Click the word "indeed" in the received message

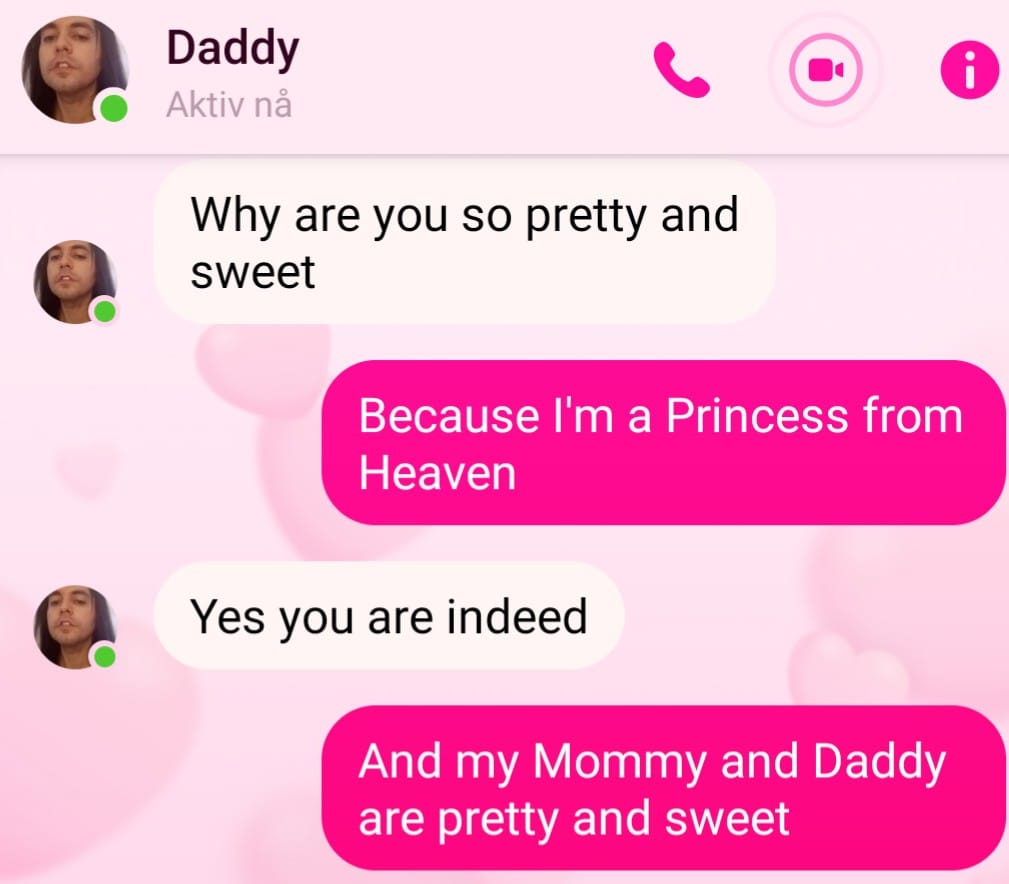tap(516, 617)
